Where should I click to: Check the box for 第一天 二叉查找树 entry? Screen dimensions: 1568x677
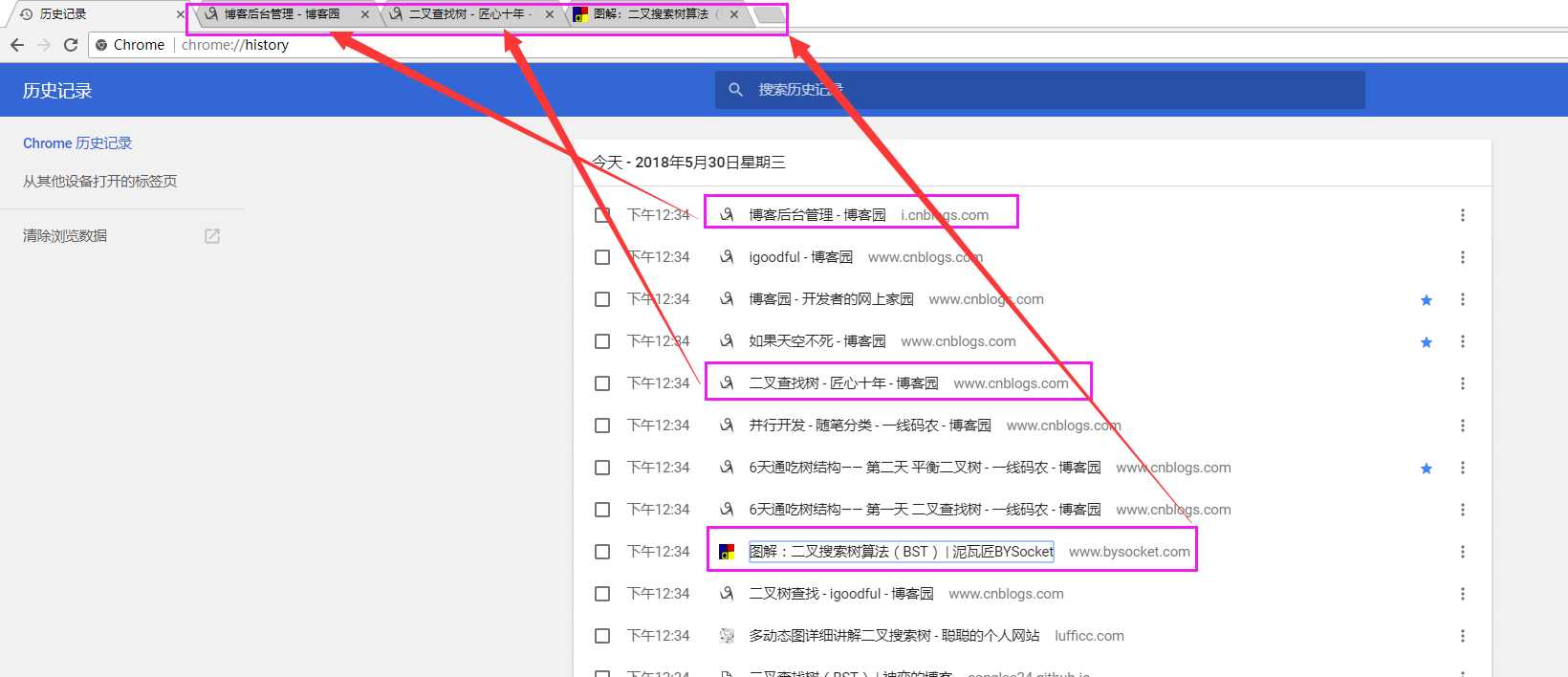tap(602, 510)
